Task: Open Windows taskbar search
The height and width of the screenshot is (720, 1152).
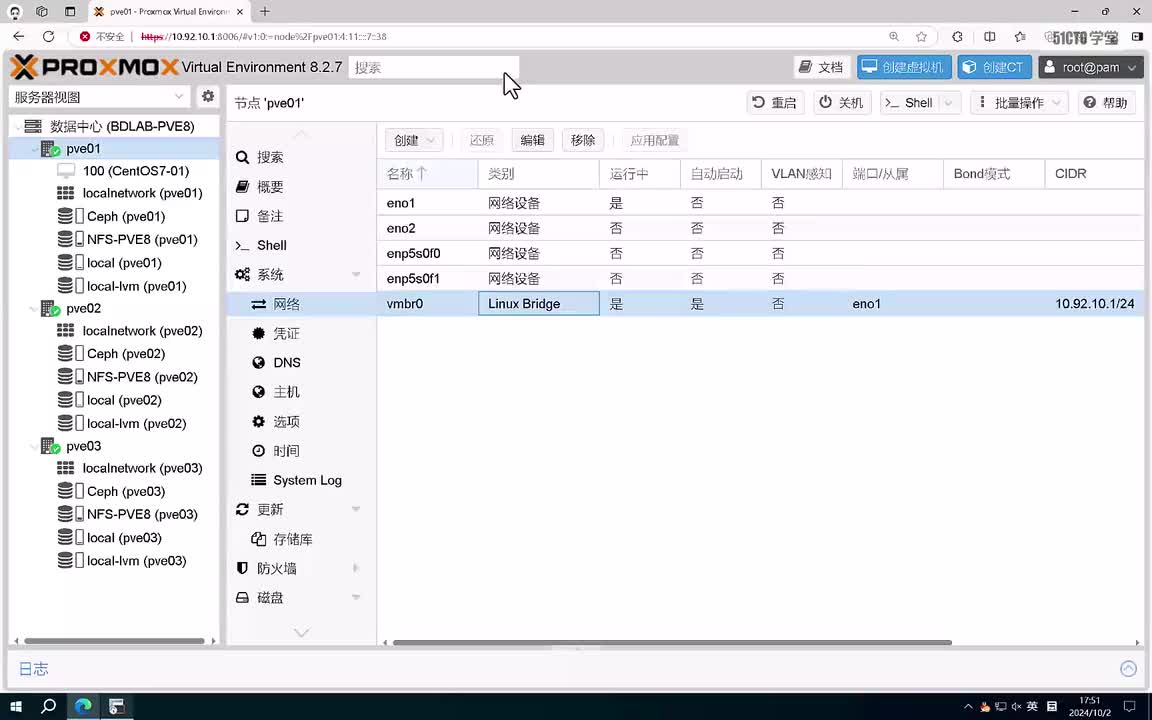Action: pyautogui.click(x=48, y=706)
